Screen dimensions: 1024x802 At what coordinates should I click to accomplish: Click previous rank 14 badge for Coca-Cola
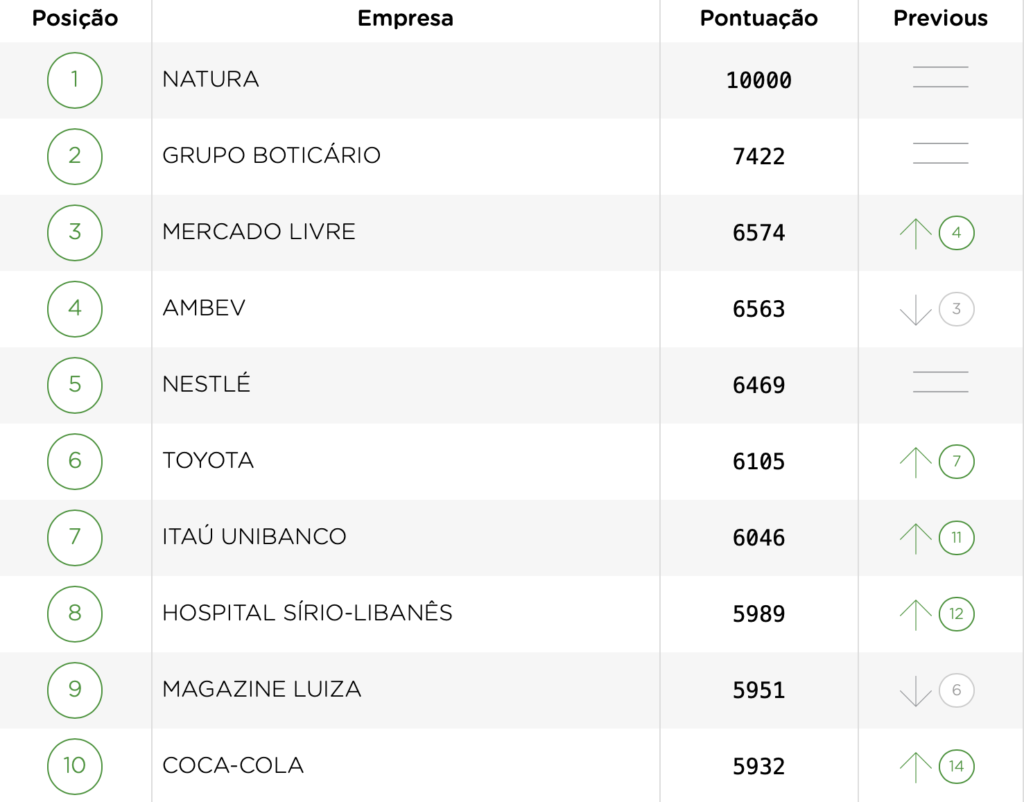pos(956,767)
